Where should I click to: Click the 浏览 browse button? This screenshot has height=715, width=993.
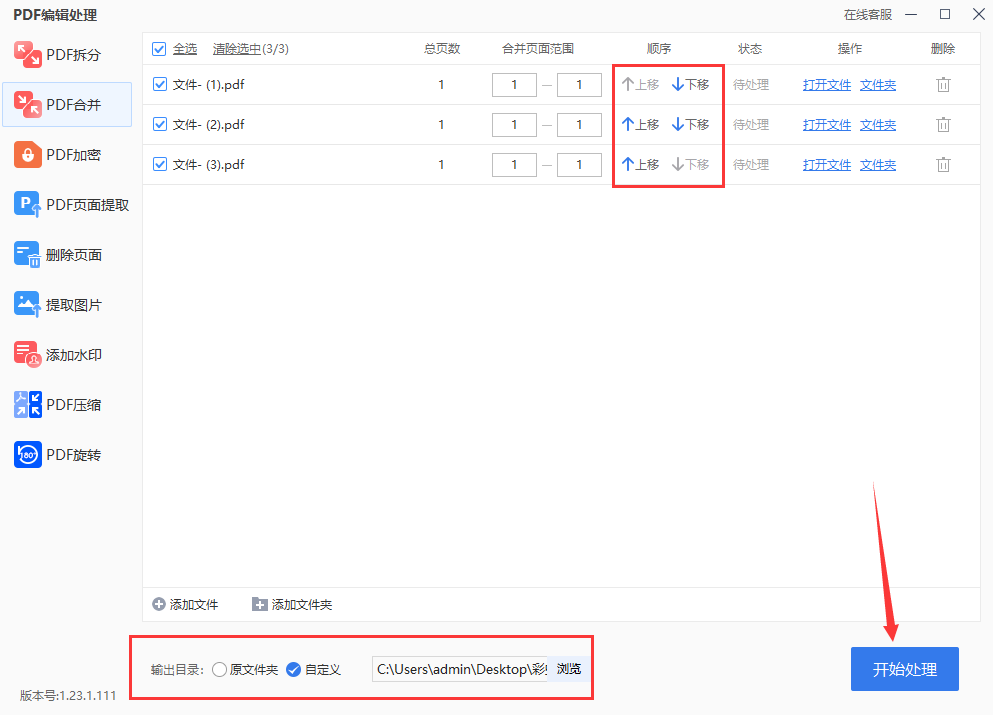(x=569, y=669)
